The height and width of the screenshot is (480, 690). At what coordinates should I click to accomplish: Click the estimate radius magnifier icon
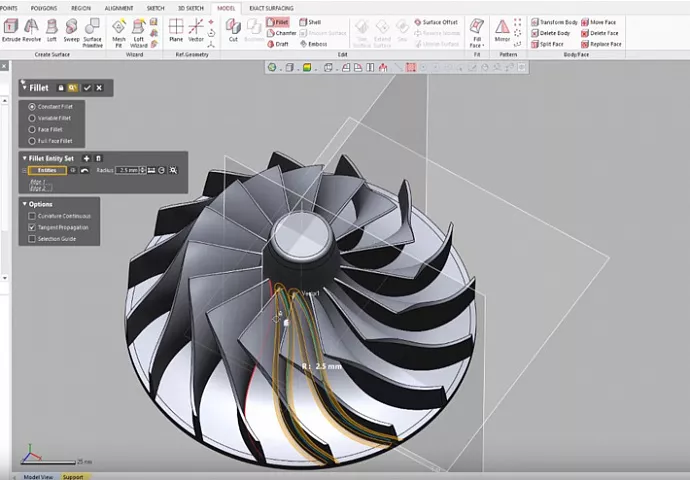tap(173, 170)
